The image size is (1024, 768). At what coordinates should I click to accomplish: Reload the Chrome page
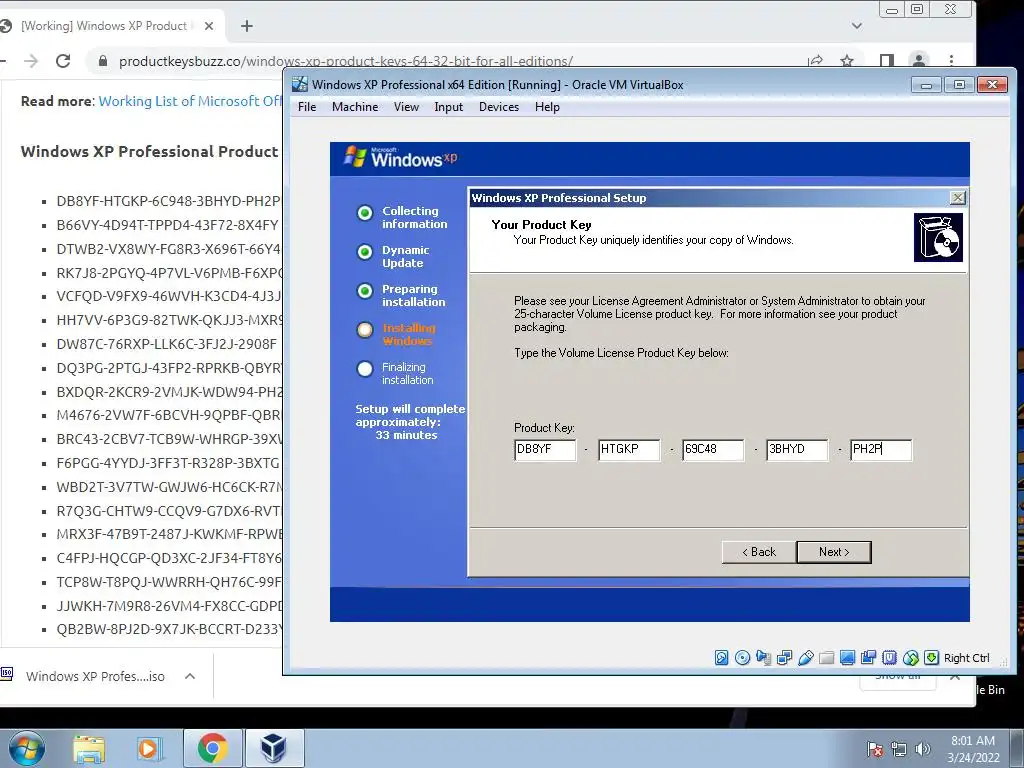tap(63, 61)
